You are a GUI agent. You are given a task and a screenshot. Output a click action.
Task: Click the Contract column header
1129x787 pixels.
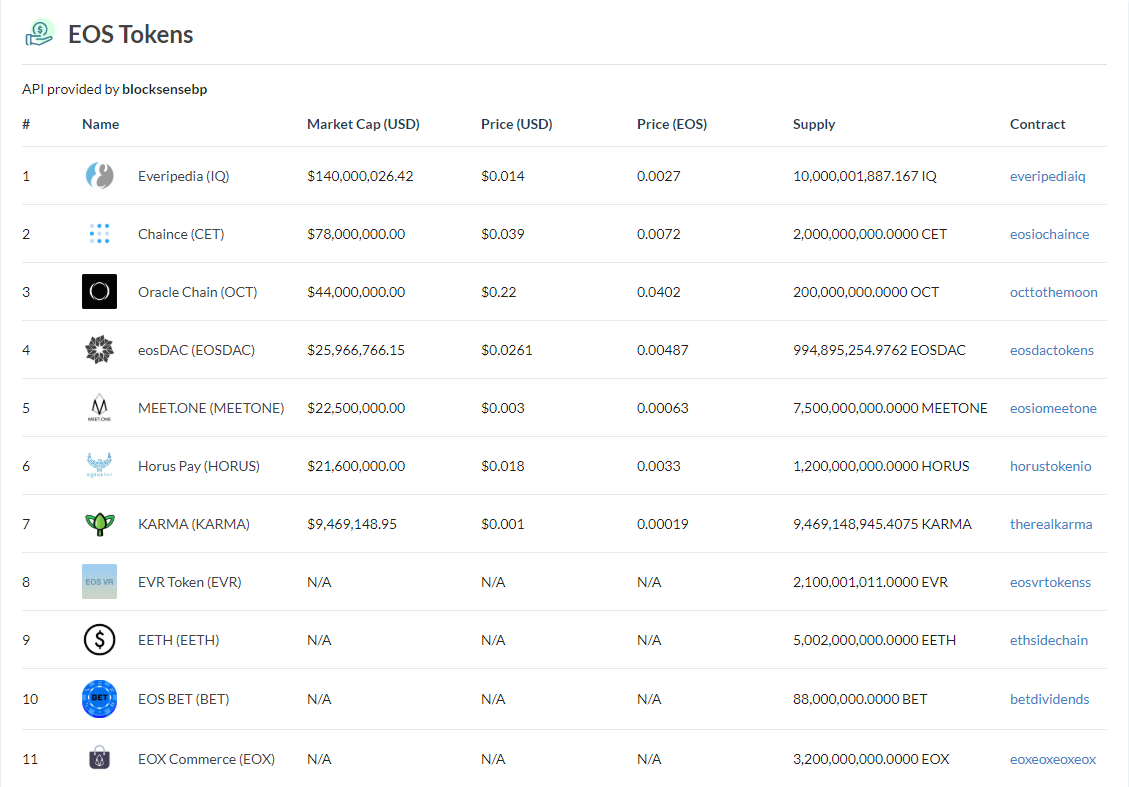coord(1037,124)
